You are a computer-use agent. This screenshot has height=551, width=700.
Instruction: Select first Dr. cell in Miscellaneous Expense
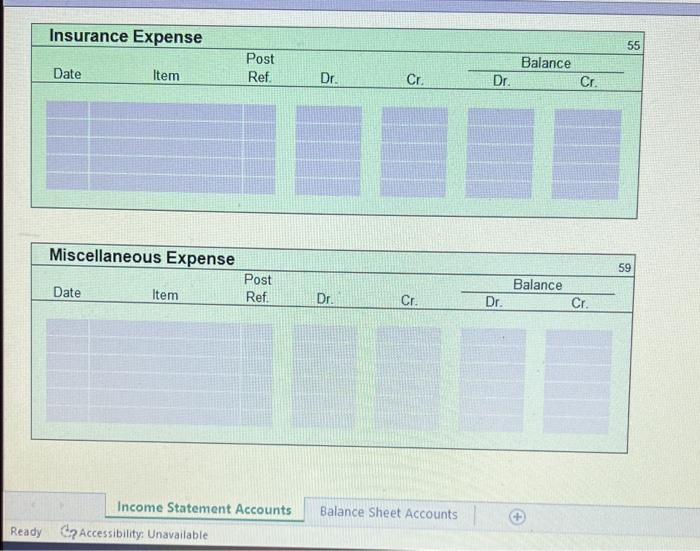(x=325, y=334)
